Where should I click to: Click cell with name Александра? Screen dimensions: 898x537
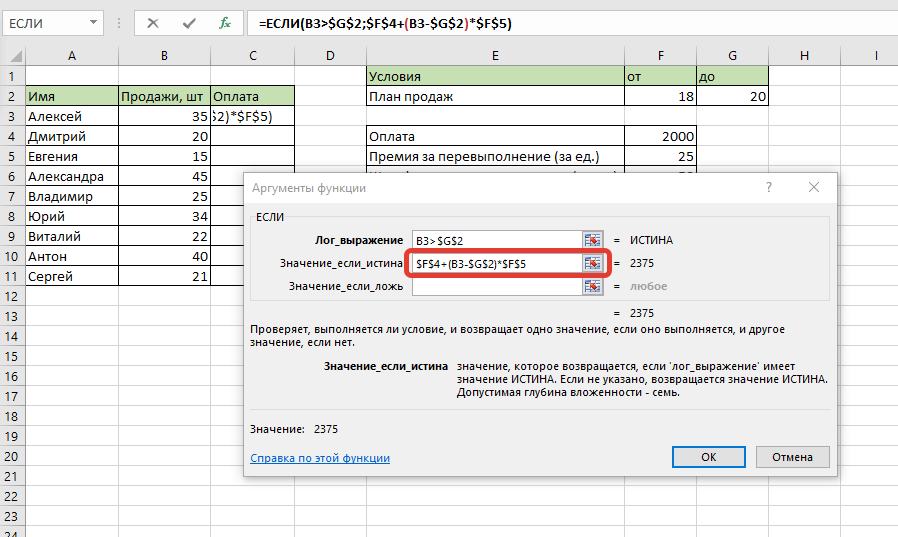pos(72,176)
